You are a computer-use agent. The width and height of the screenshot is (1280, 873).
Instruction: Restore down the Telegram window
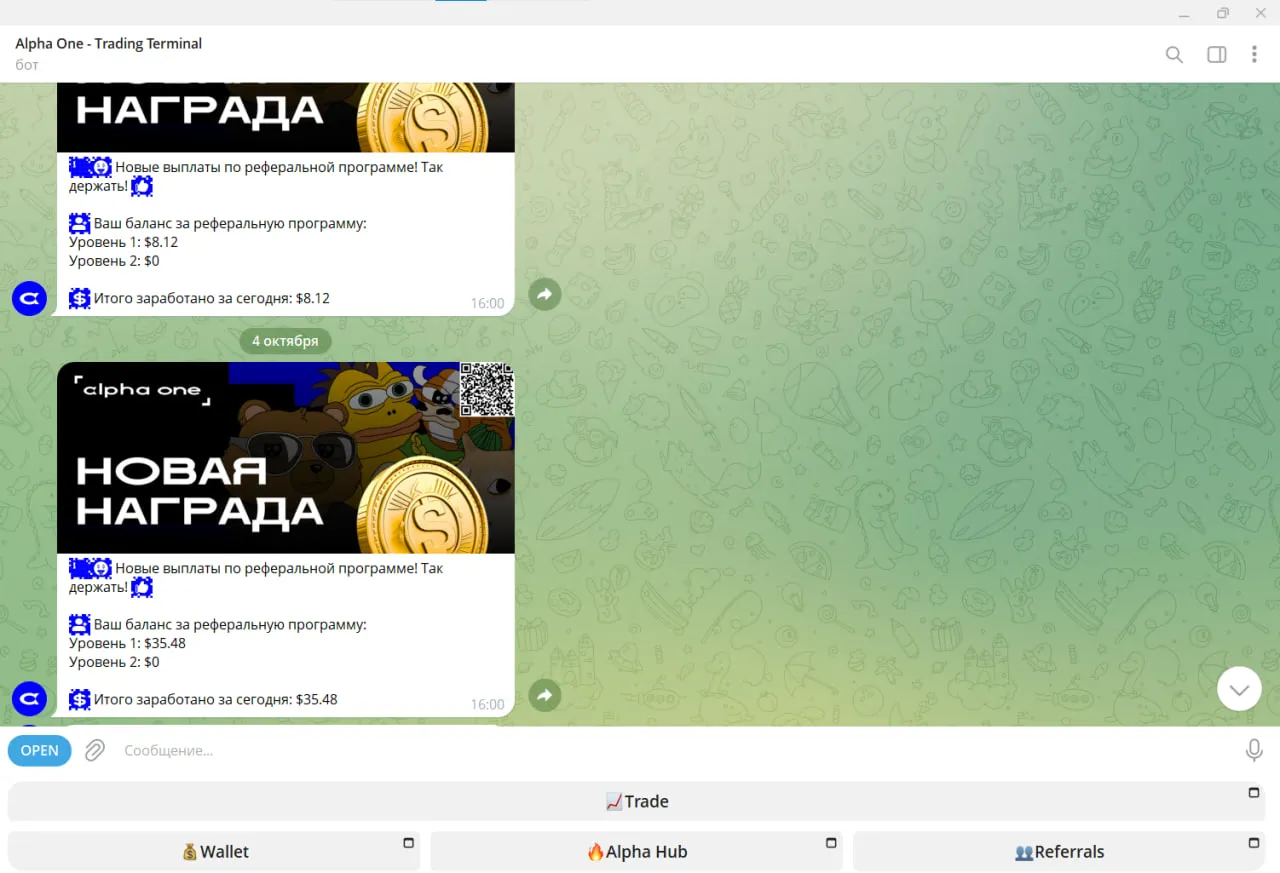pos(1223,13)
